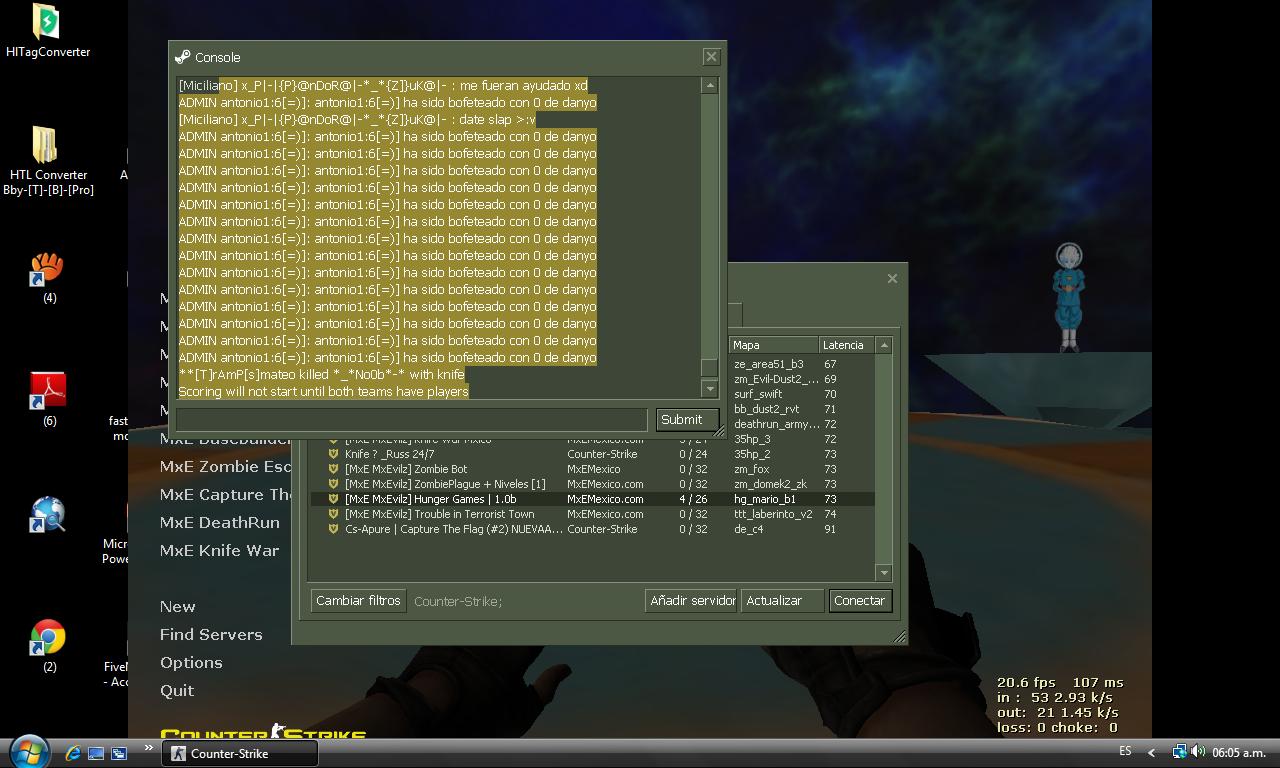The height and width of the screenshot is (768, 1280).
Task: Expand quick launch overflow chevron
Action: pos(149,748)
